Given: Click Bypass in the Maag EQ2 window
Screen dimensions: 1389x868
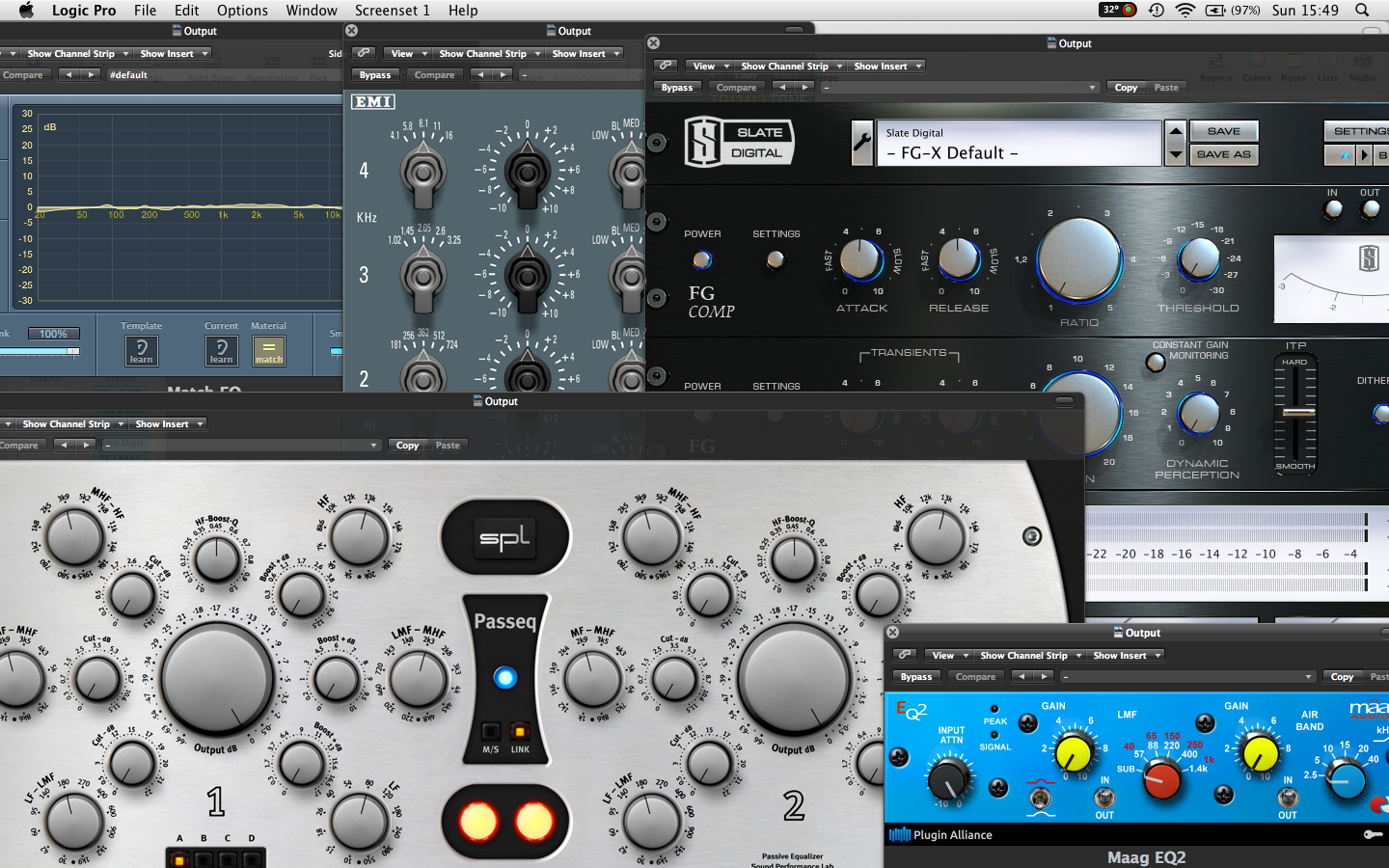Looking at the screenshot, I should coord(916,676).
